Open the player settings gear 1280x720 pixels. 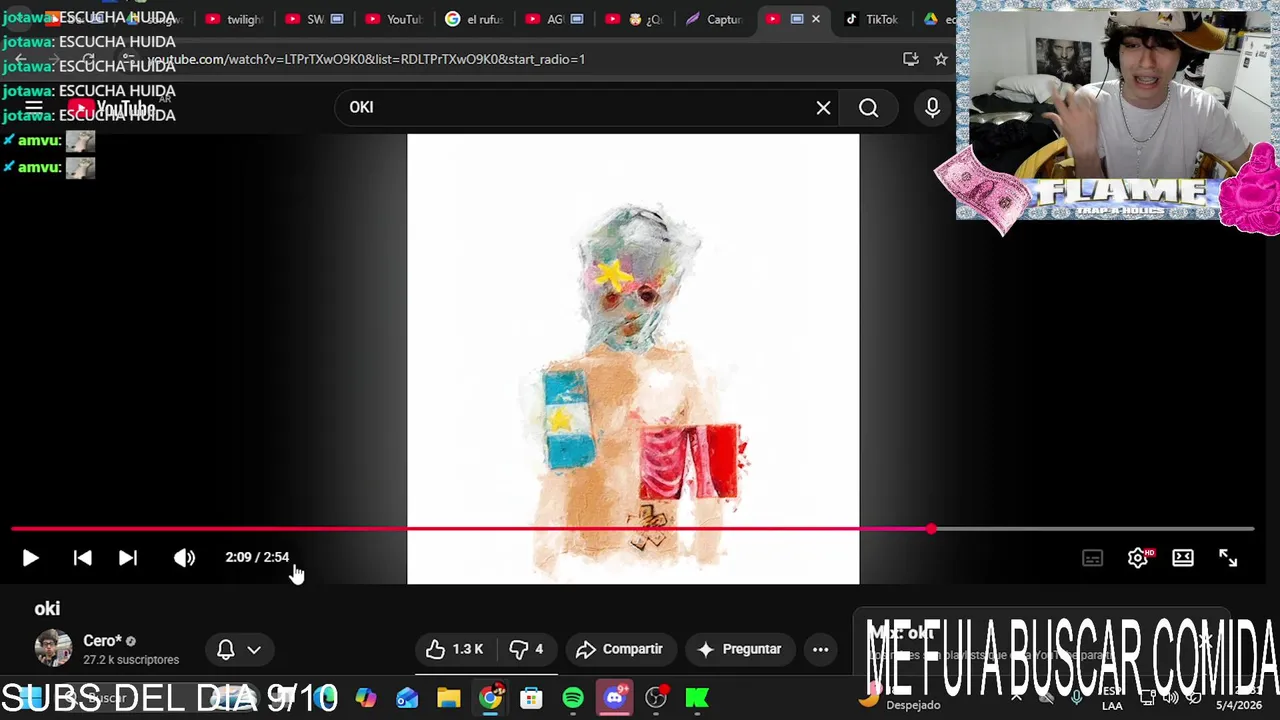1138,558
